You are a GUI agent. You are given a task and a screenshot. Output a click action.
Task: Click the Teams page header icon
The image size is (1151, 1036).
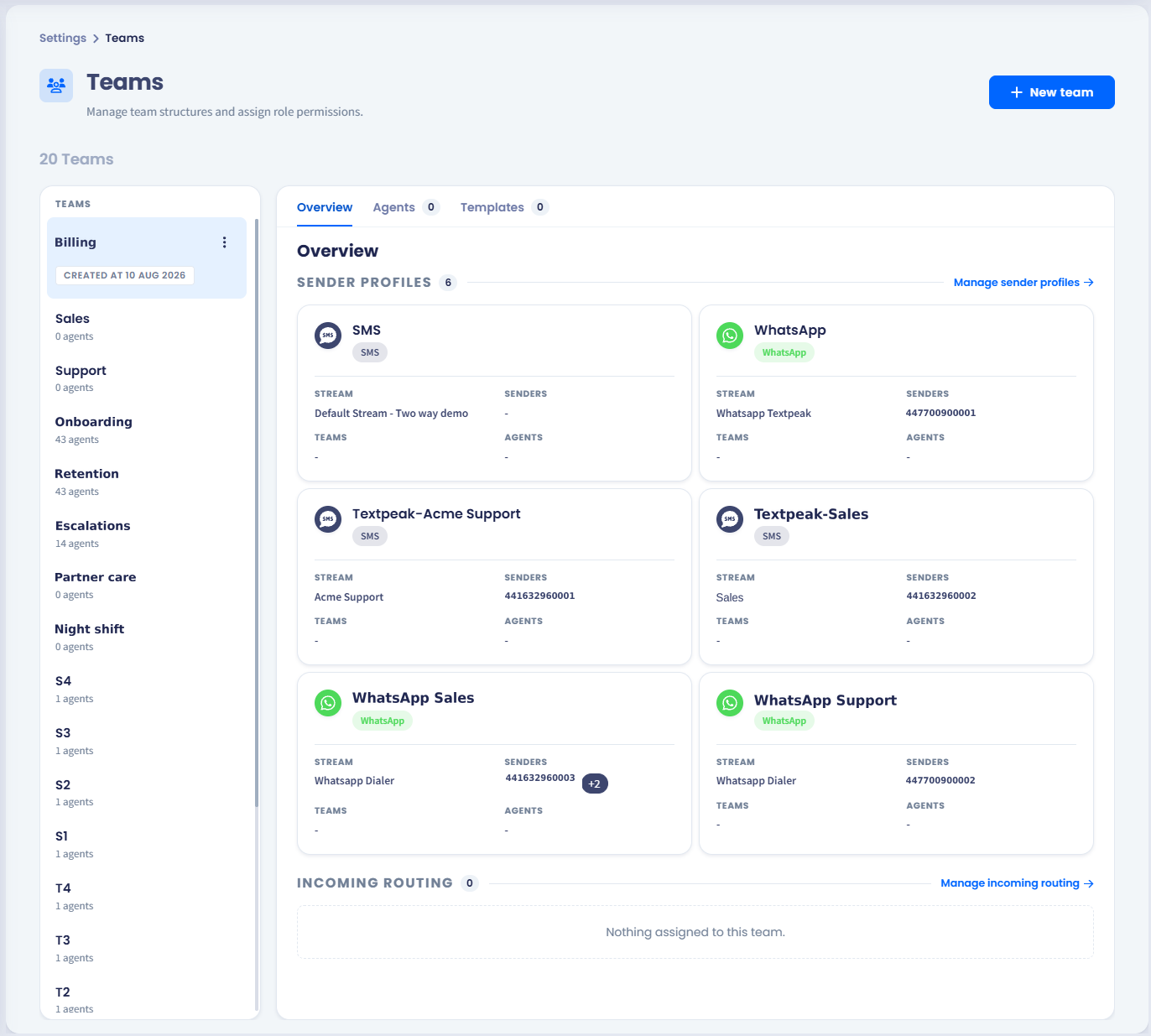coord(56,86)
